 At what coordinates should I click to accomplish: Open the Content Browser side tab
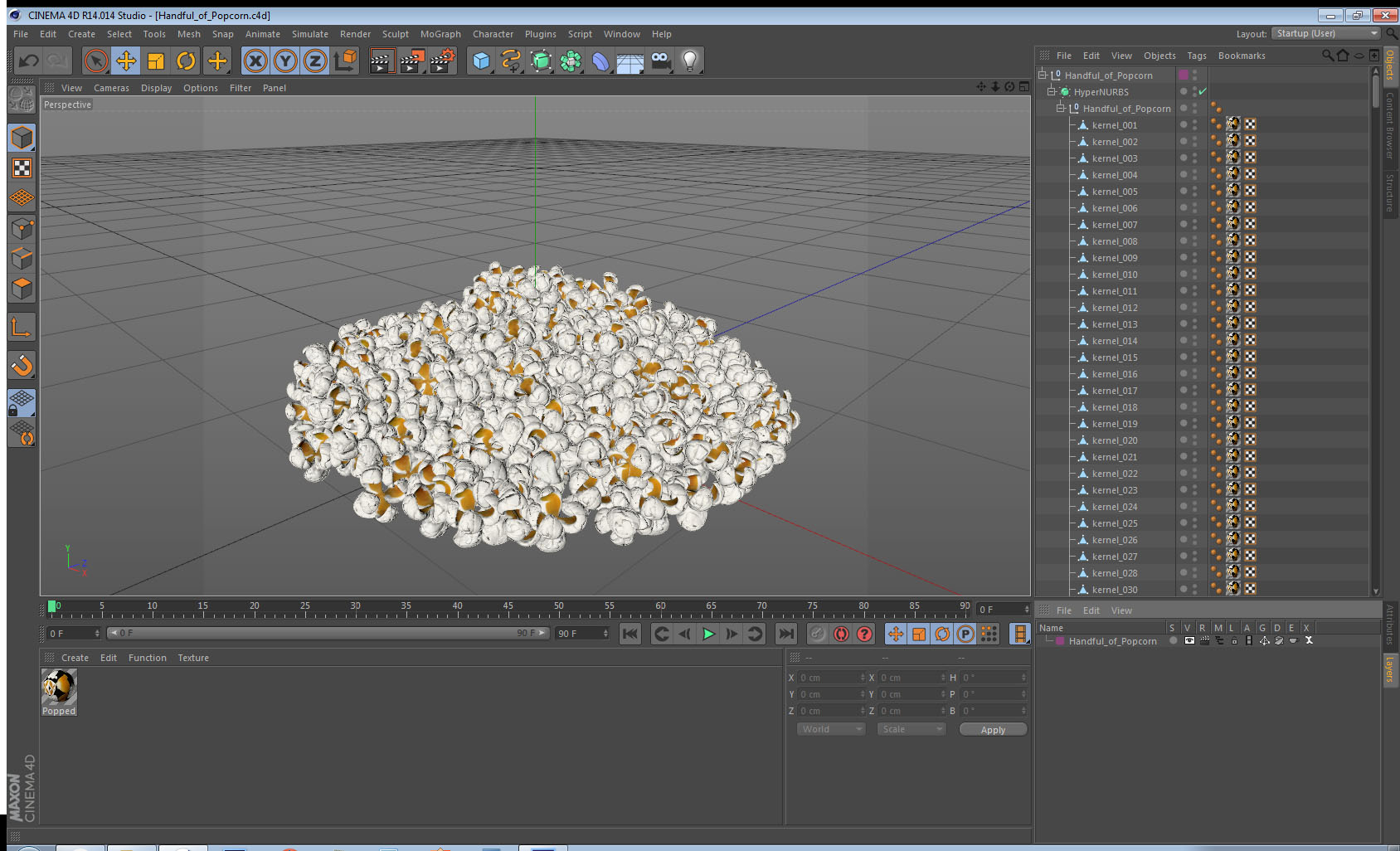[x=1390, y=124]
